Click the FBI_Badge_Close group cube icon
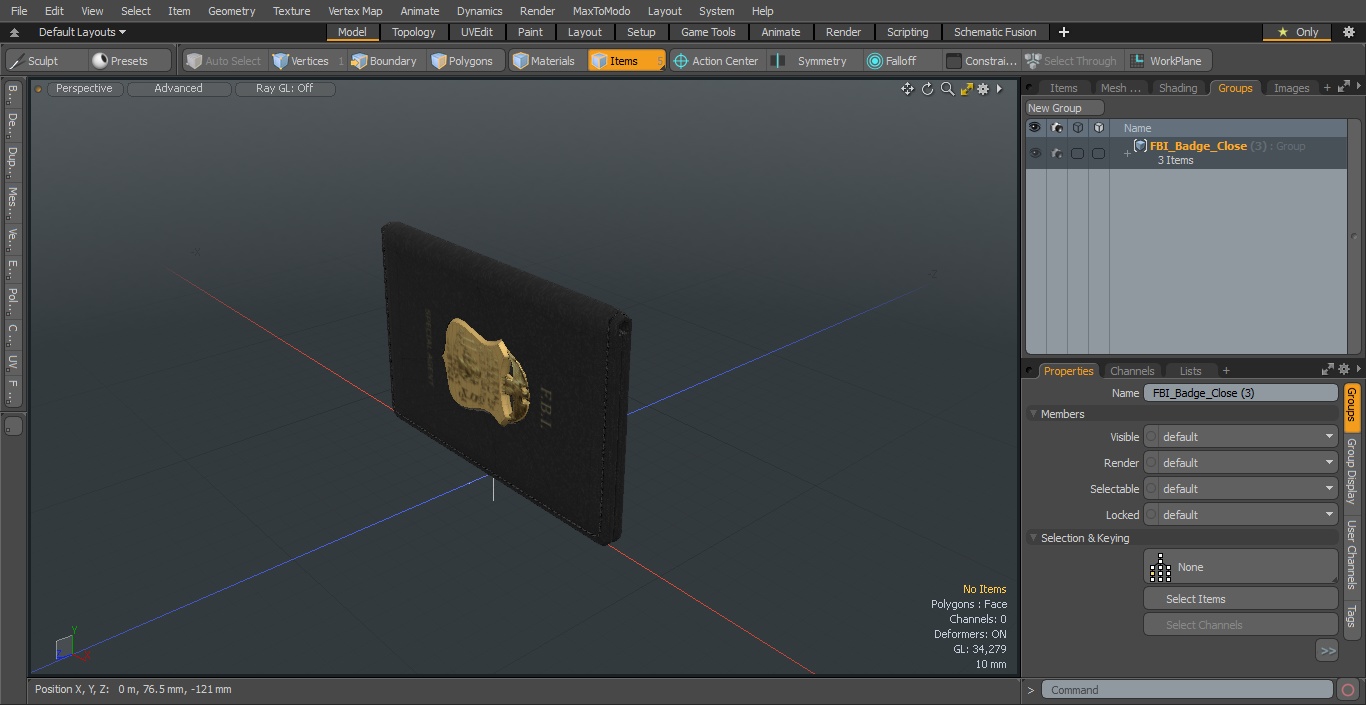1366x705 pixels. click(x=1140, y=146)
